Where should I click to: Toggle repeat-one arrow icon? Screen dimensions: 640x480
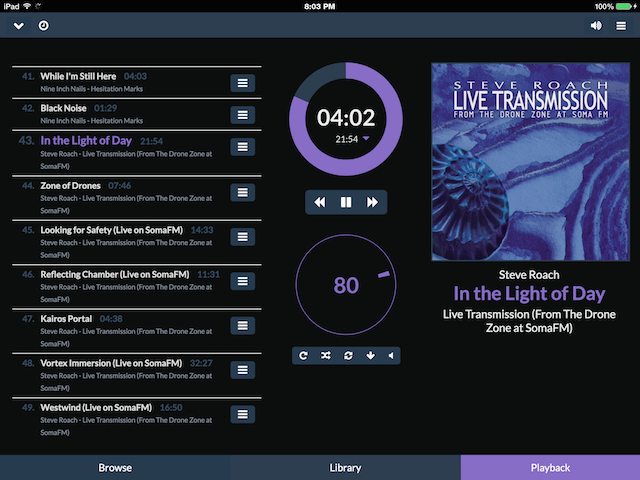tap(303, 356)
